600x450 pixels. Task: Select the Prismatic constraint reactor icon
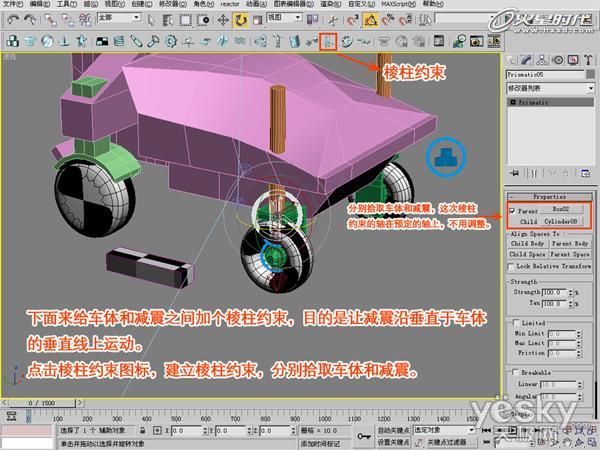pyautogui.click(x=328, y=41)
